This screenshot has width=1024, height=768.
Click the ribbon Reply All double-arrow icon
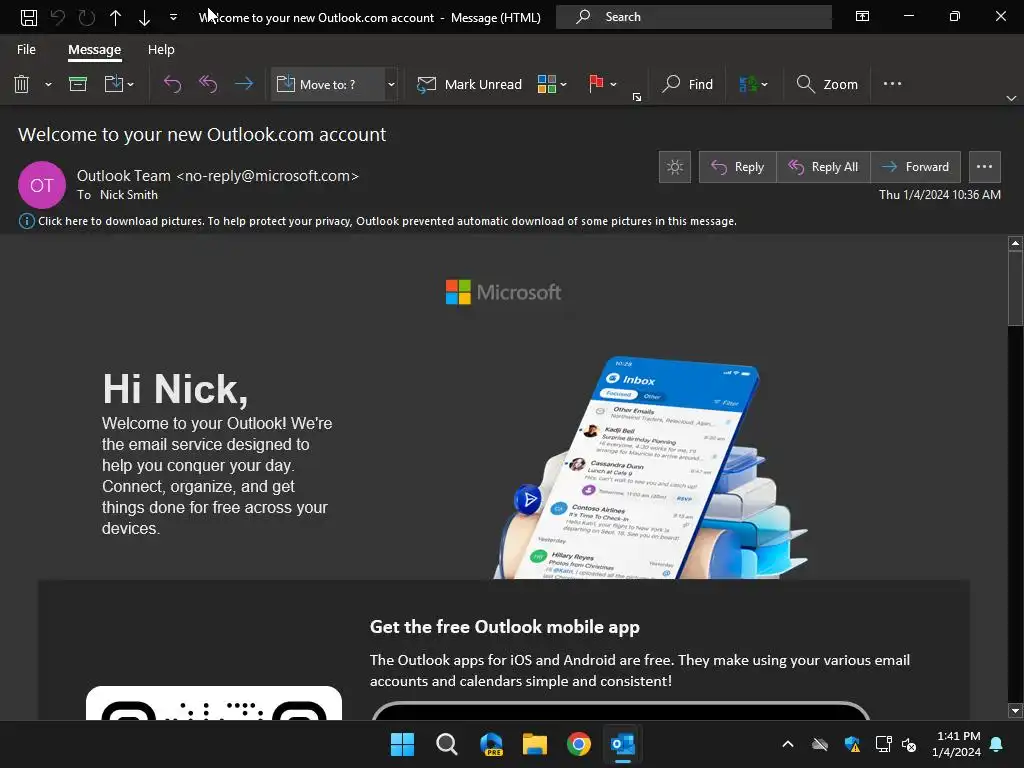pyautogui.click(x=208, y=84)
